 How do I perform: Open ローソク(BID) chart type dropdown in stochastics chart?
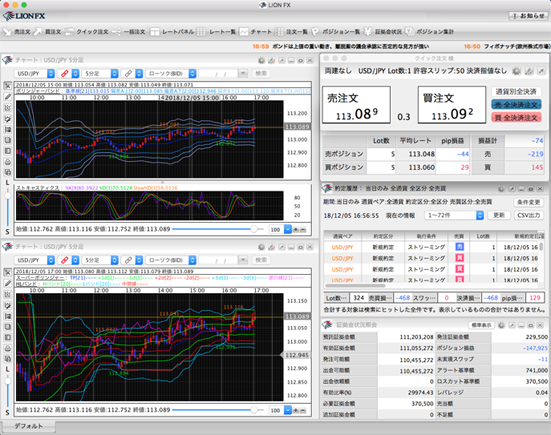tap(171, 73)
